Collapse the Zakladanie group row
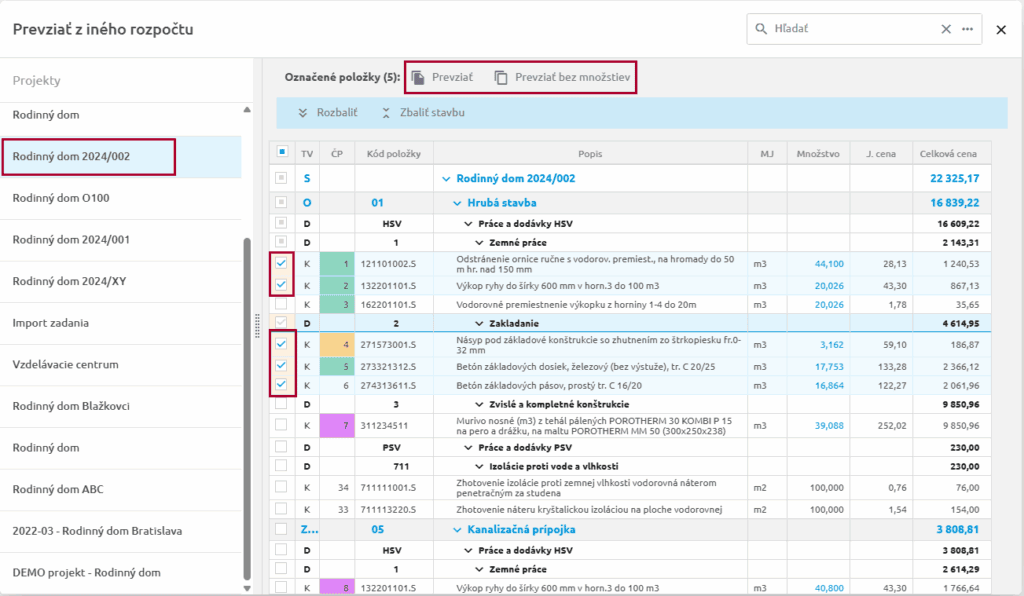The image size is (1024, 596). (x=481, y=323)
